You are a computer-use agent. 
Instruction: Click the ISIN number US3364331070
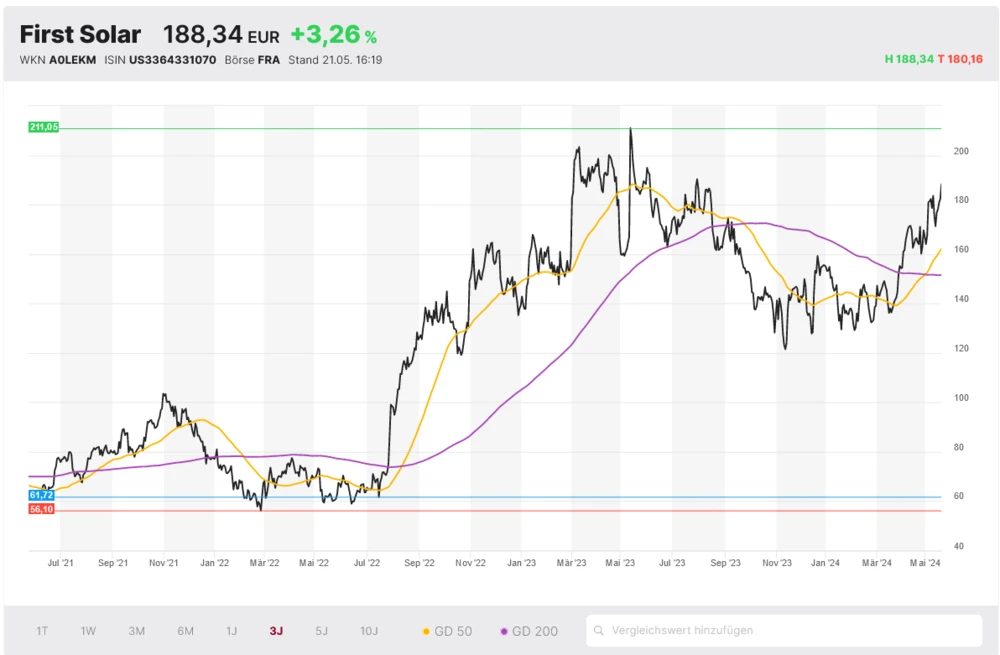[x=172, y=60]
